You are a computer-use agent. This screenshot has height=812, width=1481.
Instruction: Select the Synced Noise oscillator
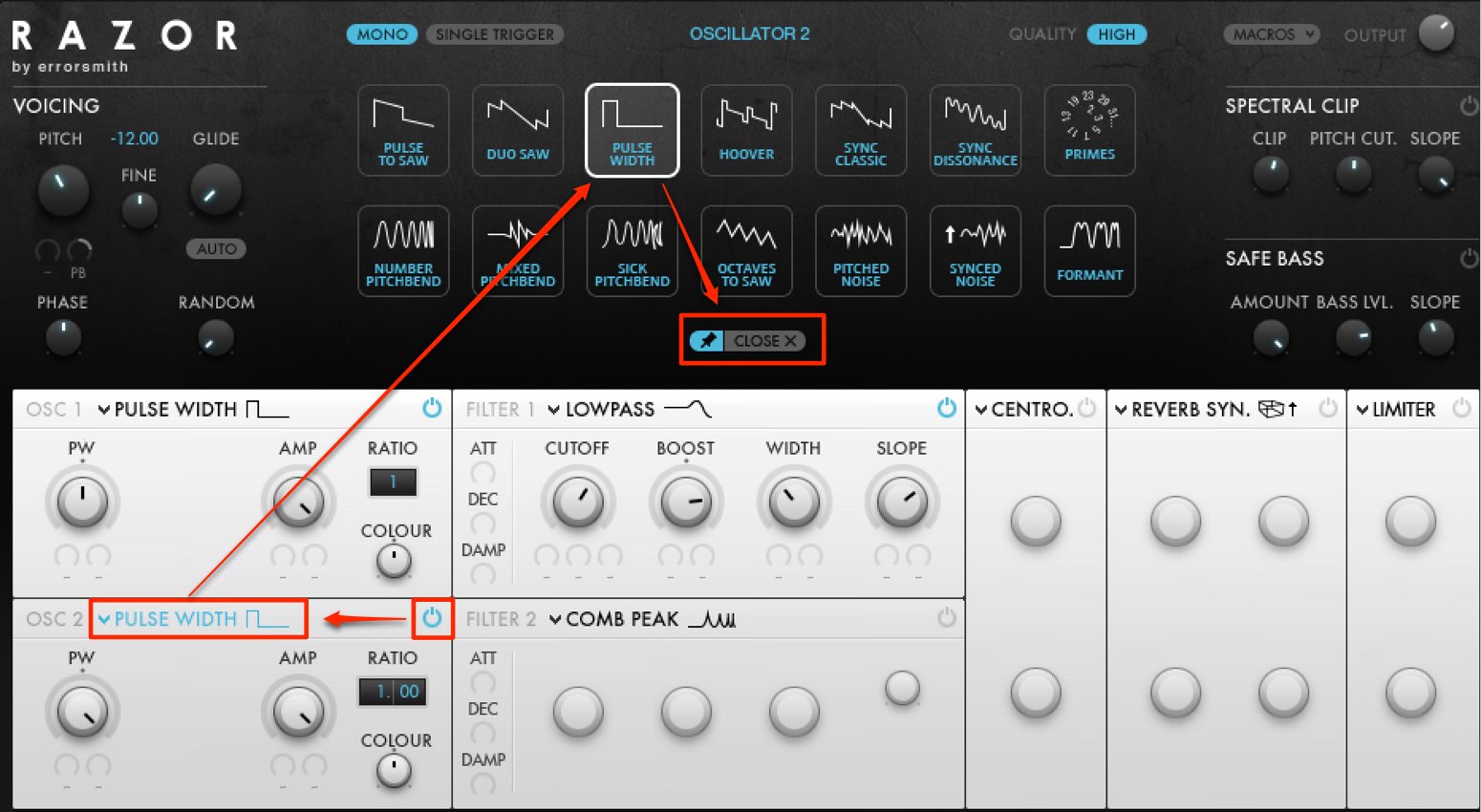[x=976, y=251]
